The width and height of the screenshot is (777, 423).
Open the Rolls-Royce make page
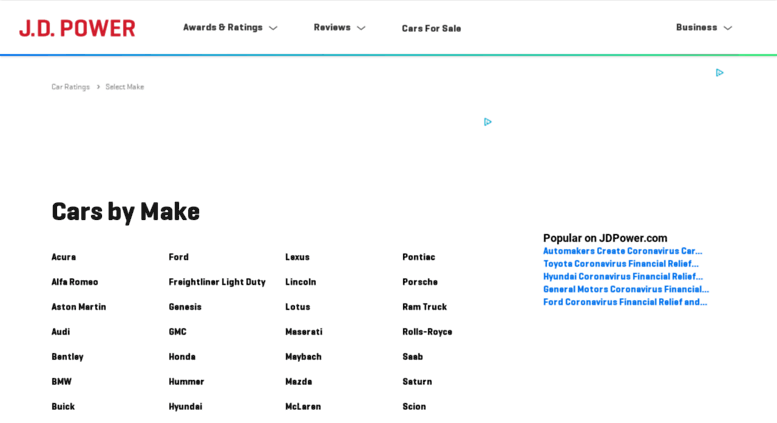point(427,332)
